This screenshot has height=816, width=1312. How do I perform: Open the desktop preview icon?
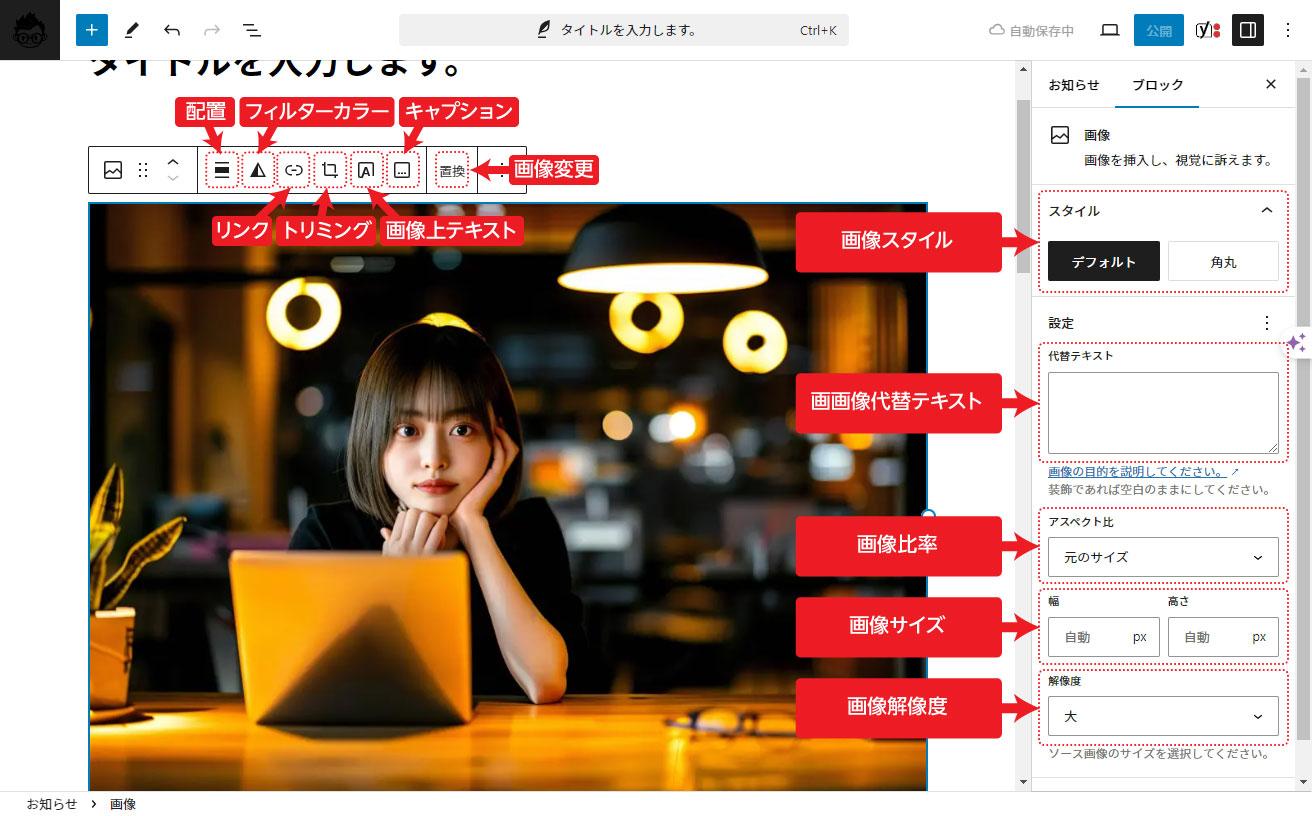1110,30
